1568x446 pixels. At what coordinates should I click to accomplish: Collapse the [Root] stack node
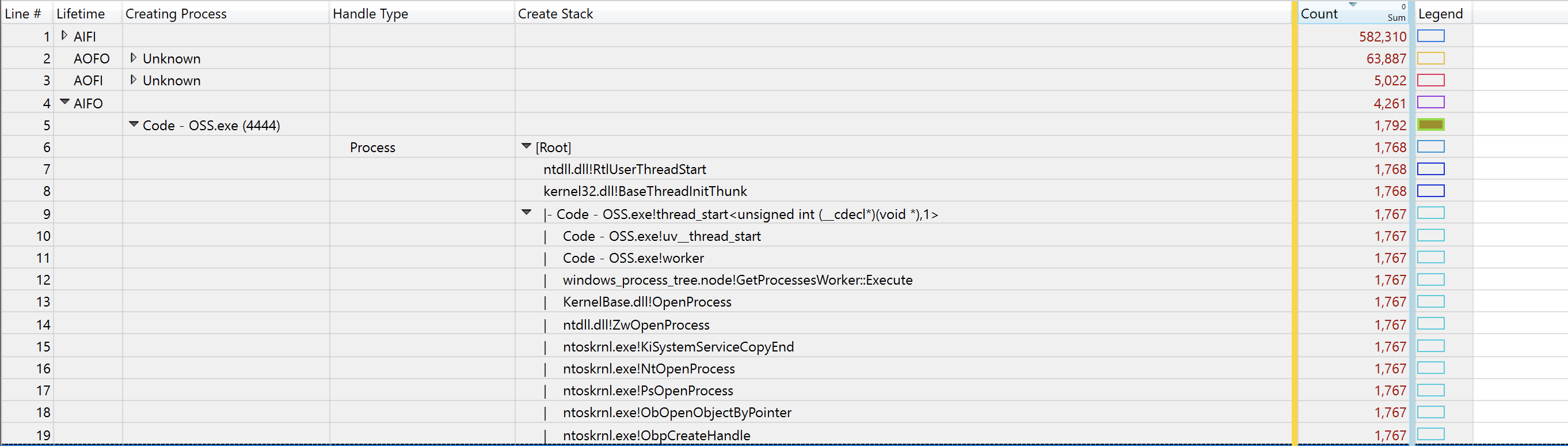coord(527,146)
